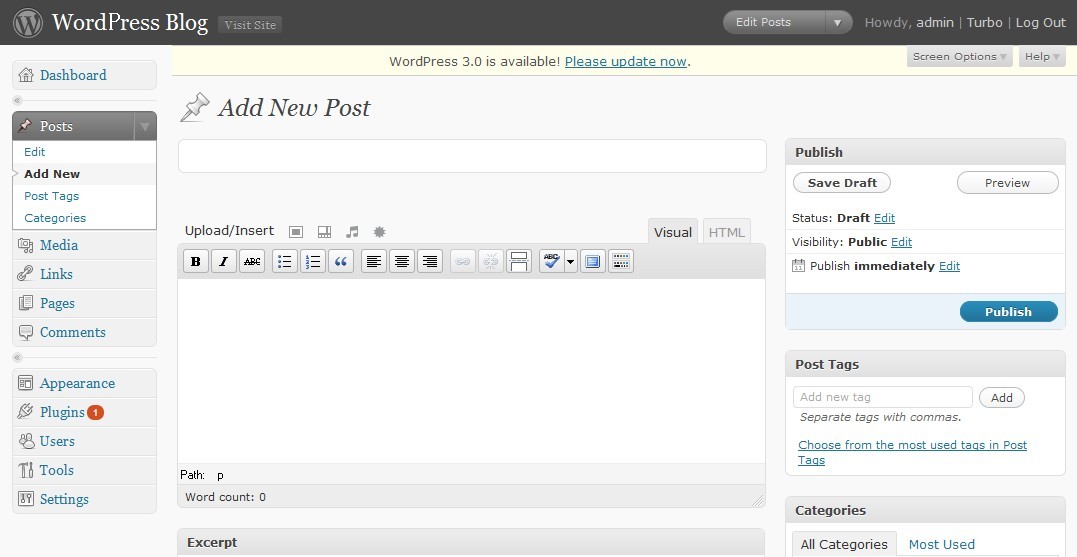Open Post Tags submenu item

click(52, 196)
